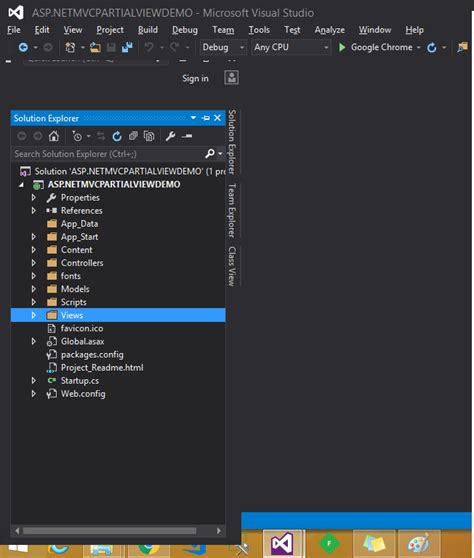Click the search magnifier icon in Solution Explorer
This screenshot has height=558, width=474.
pyautogui.click(x=210, y=154)
